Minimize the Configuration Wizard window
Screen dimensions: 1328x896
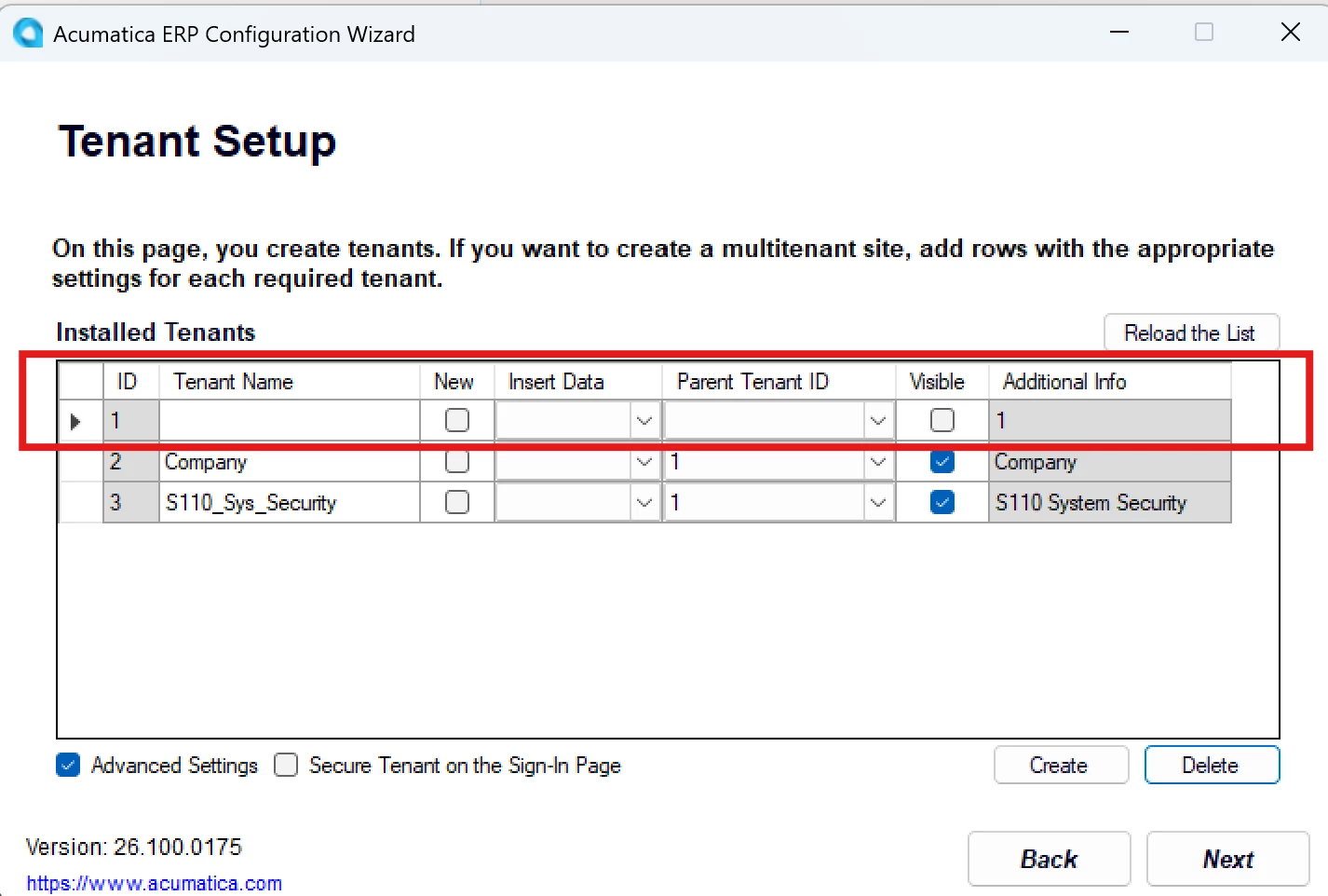(x=1119, y=32)
